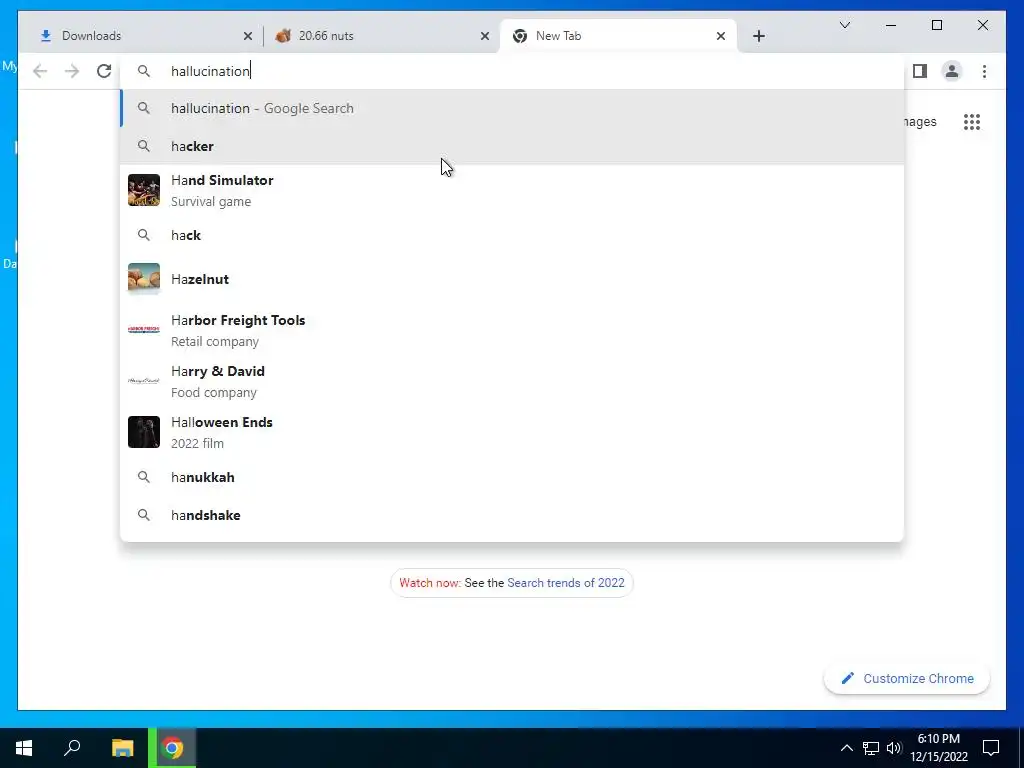Open a new browser tab

[758, 36]
